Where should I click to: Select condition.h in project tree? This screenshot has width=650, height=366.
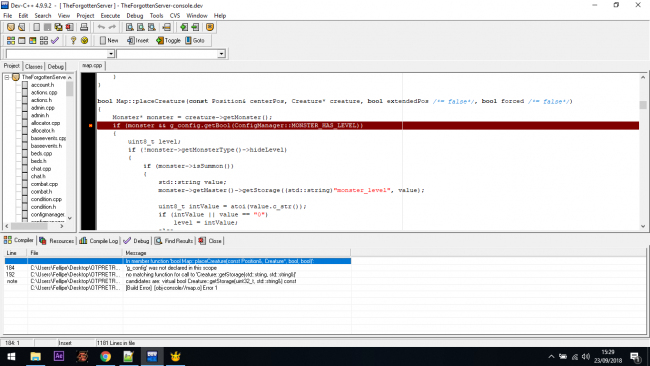43,207
